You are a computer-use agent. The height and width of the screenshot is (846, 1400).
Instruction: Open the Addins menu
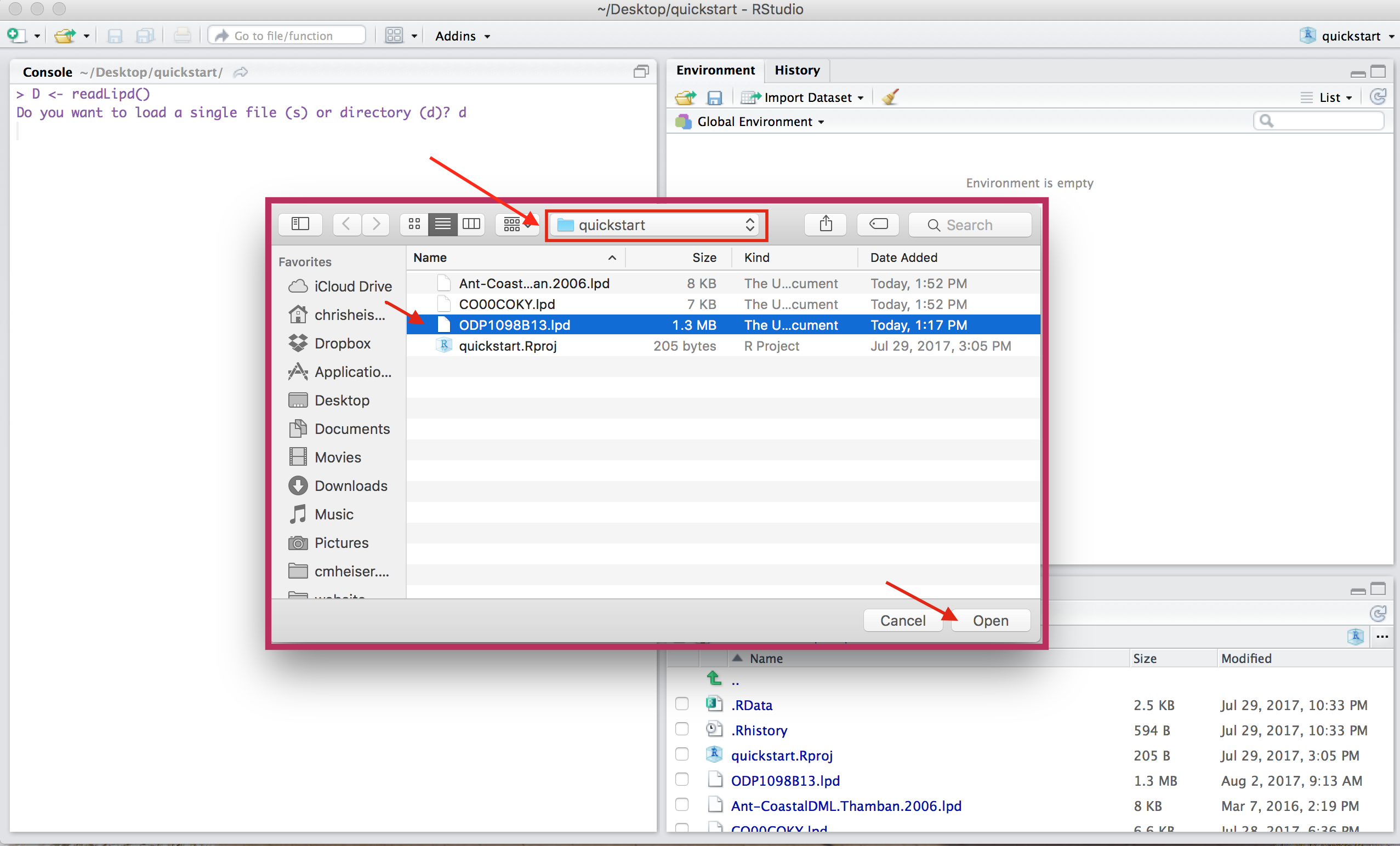tap(463, 36)
